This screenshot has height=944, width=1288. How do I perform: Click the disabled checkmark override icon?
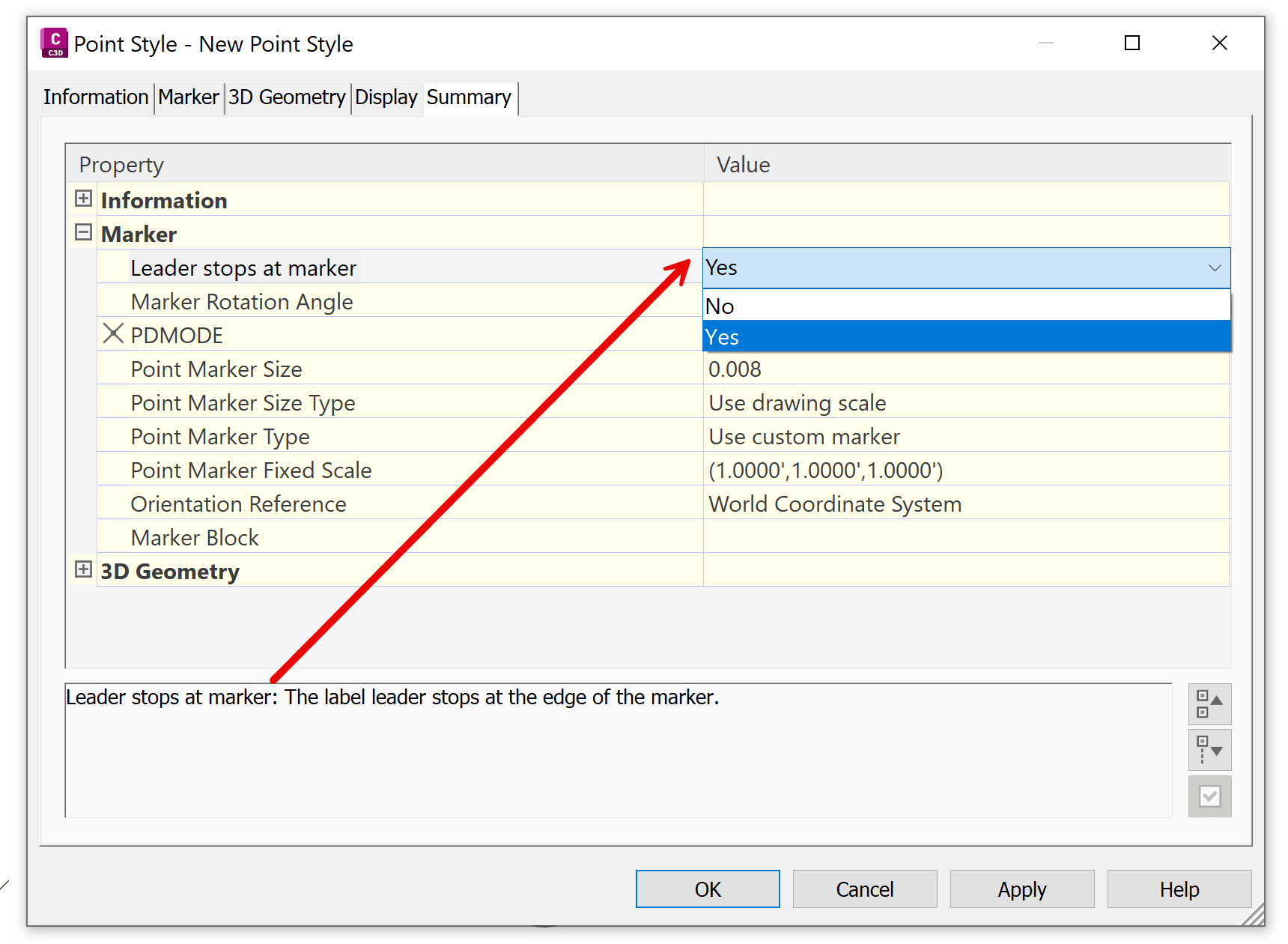tap(1209, 796)
